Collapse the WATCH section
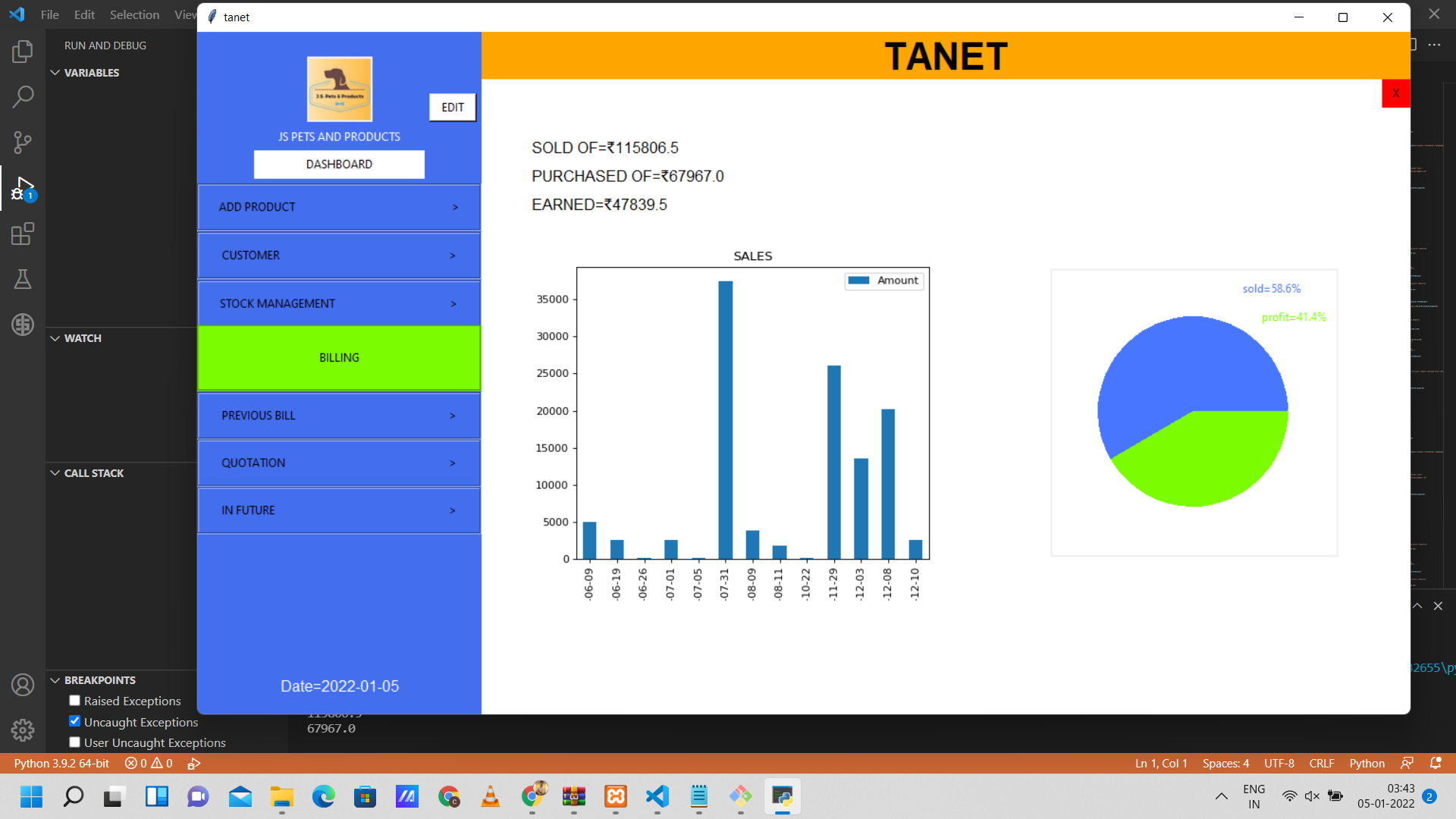The width and height of the screenshot is (1456, 819). 55,338
